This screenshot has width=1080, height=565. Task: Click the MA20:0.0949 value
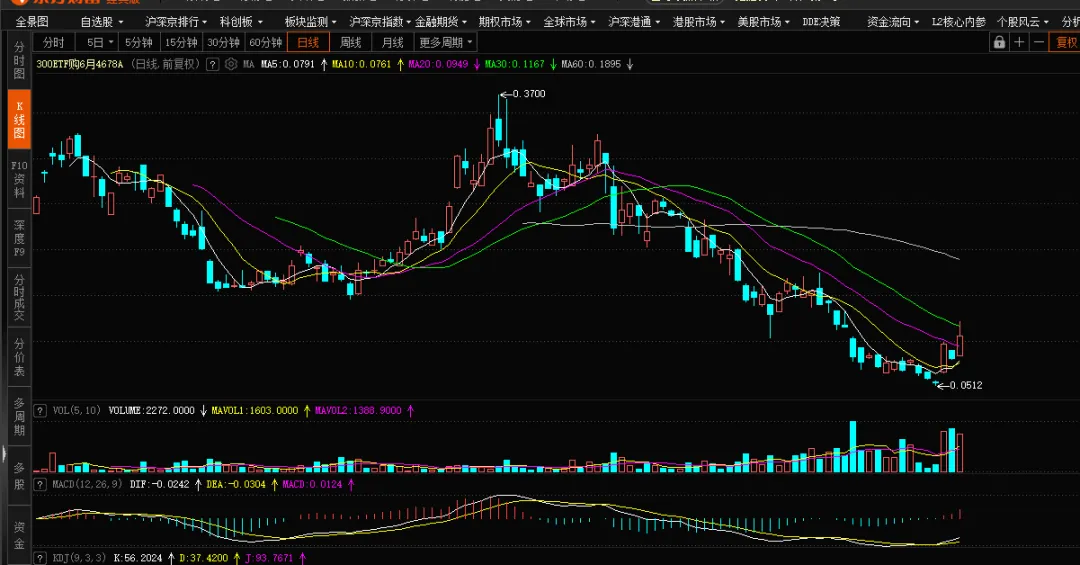point(438,64)
